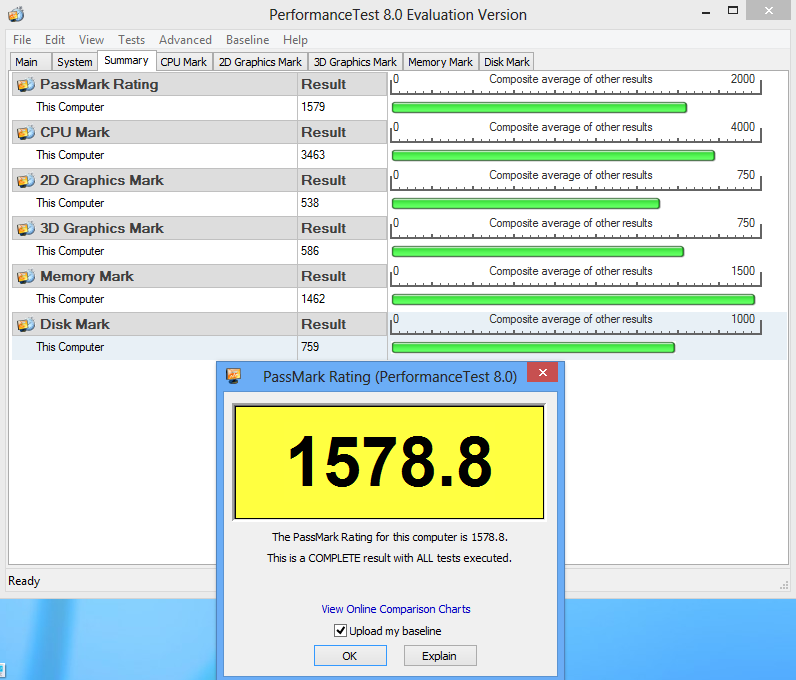796x680 pixels.
Task: Select the 3D Graphics result 586
Action: coord(310,251)
